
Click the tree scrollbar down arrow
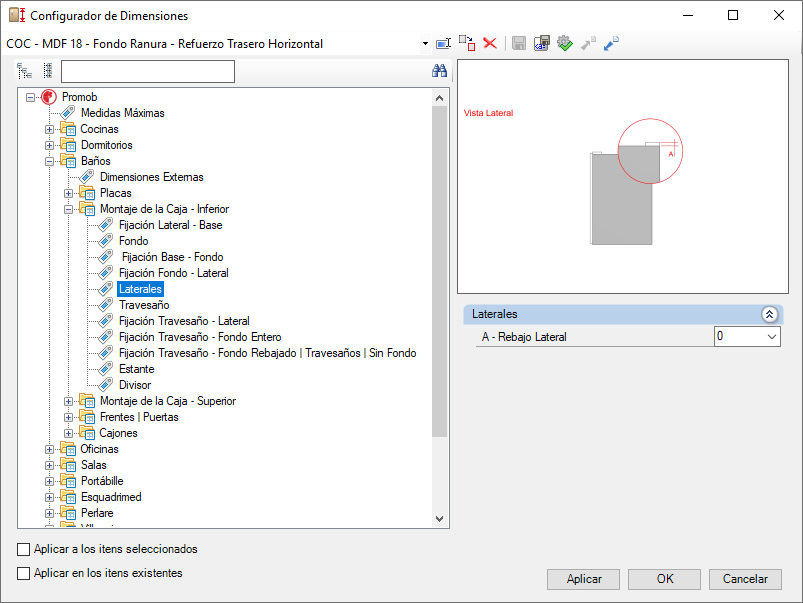click(x=439, y=518)
